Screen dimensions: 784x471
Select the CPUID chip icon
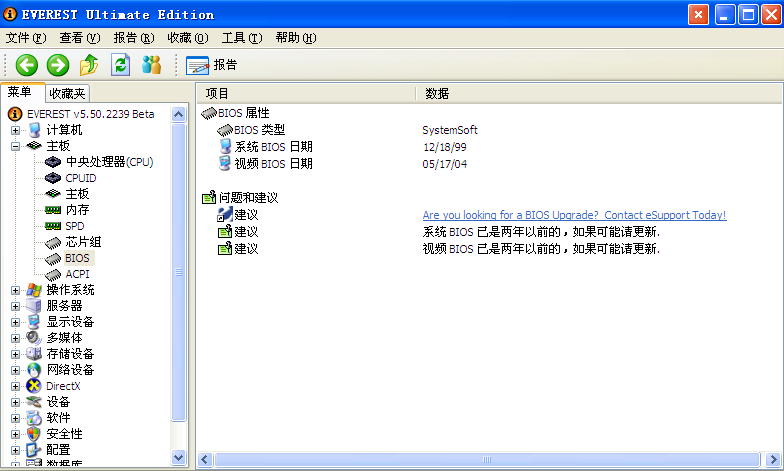point(52,178)
